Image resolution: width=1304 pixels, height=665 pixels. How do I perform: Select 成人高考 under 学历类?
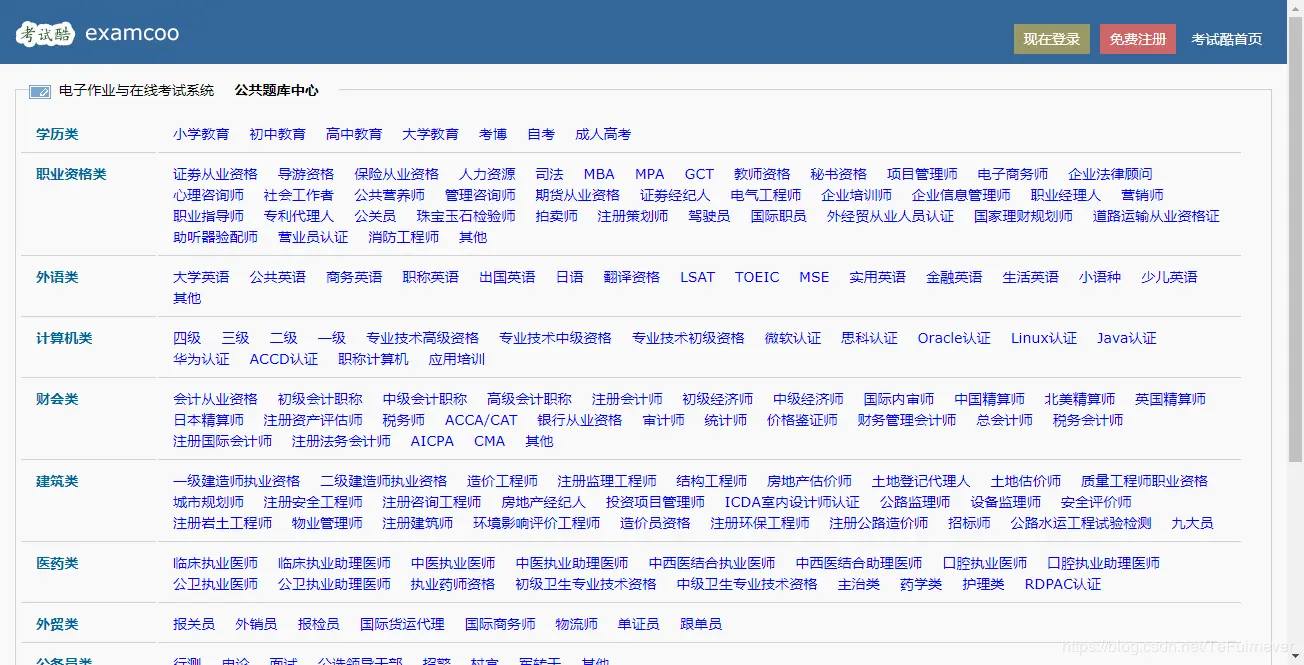(603, 133)
